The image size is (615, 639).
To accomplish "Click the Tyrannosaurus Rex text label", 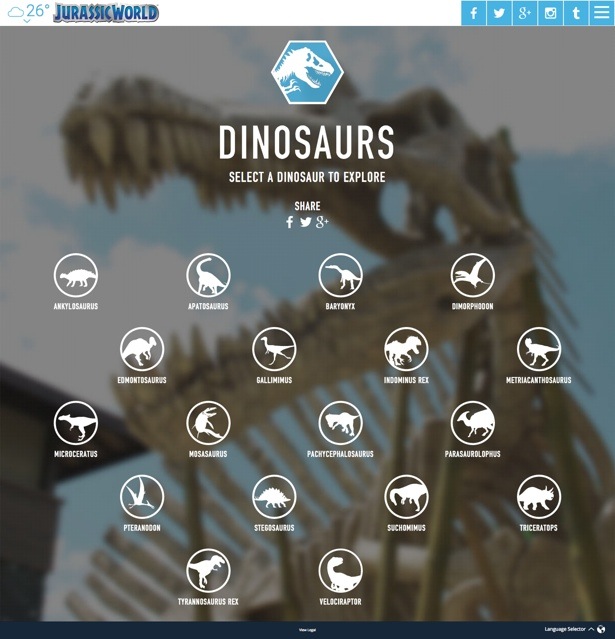I will [208, 602].
